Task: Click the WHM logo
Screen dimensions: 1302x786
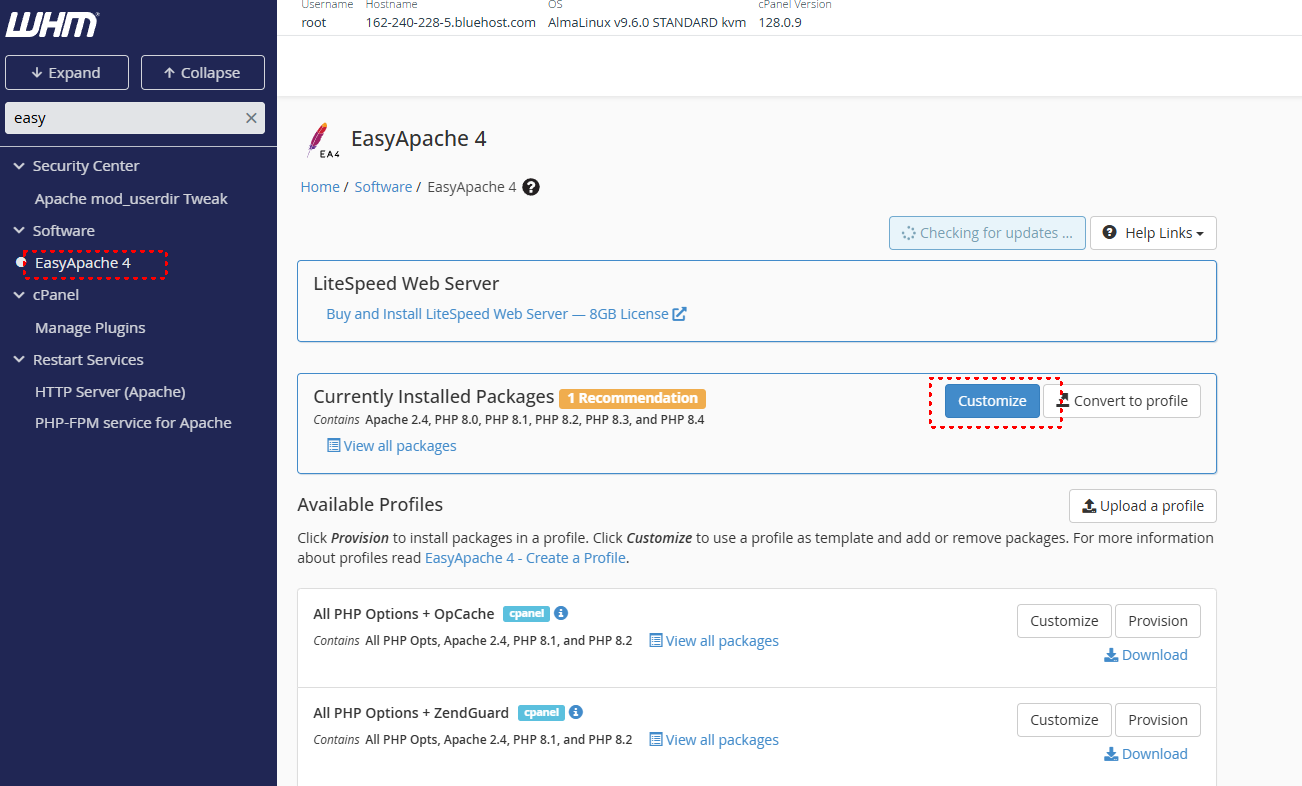Action: pyautogui.click(x=53, y=24)
